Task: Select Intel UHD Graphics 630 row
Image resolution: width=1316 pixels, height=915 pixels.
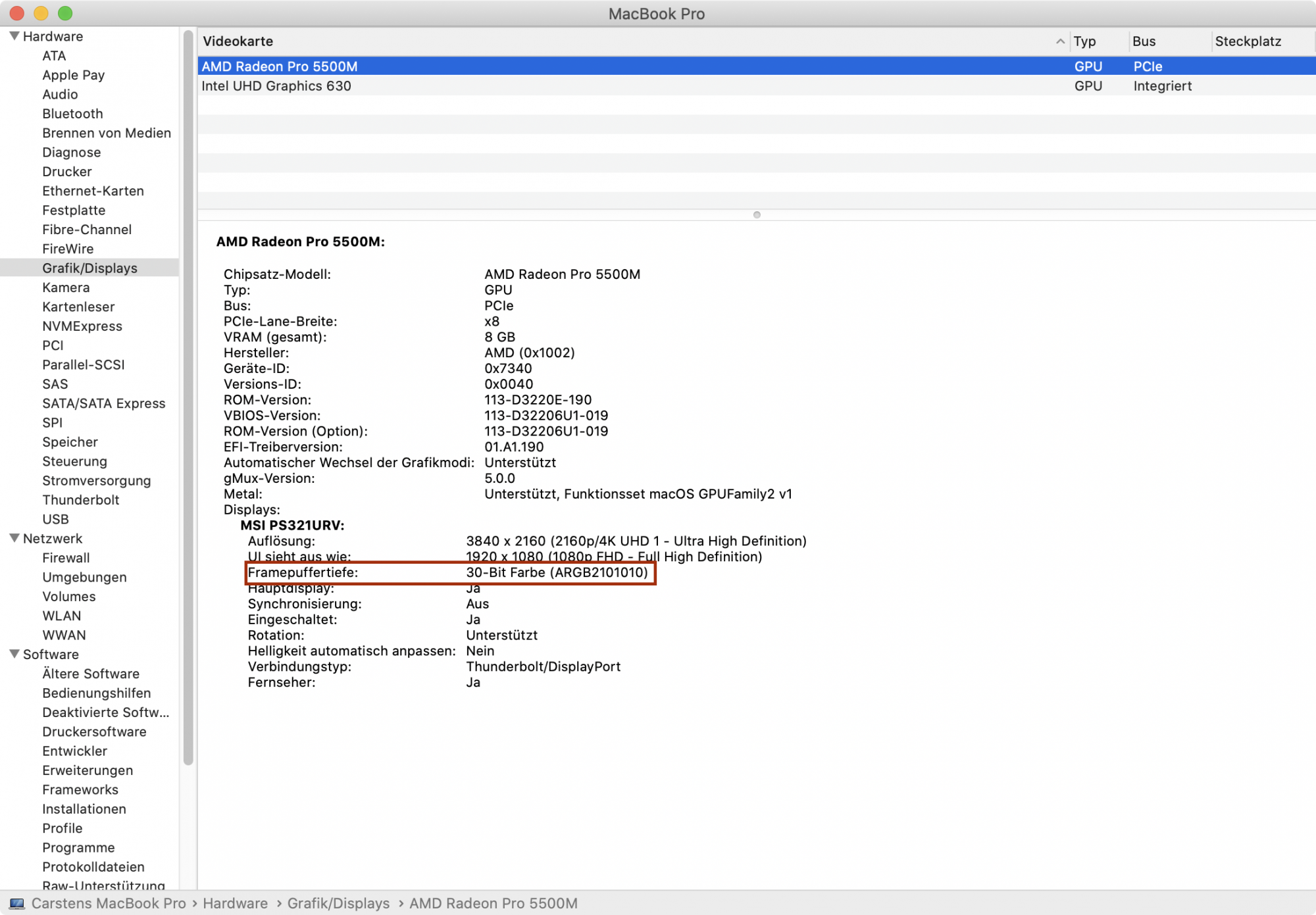Action: click(276, 86)
